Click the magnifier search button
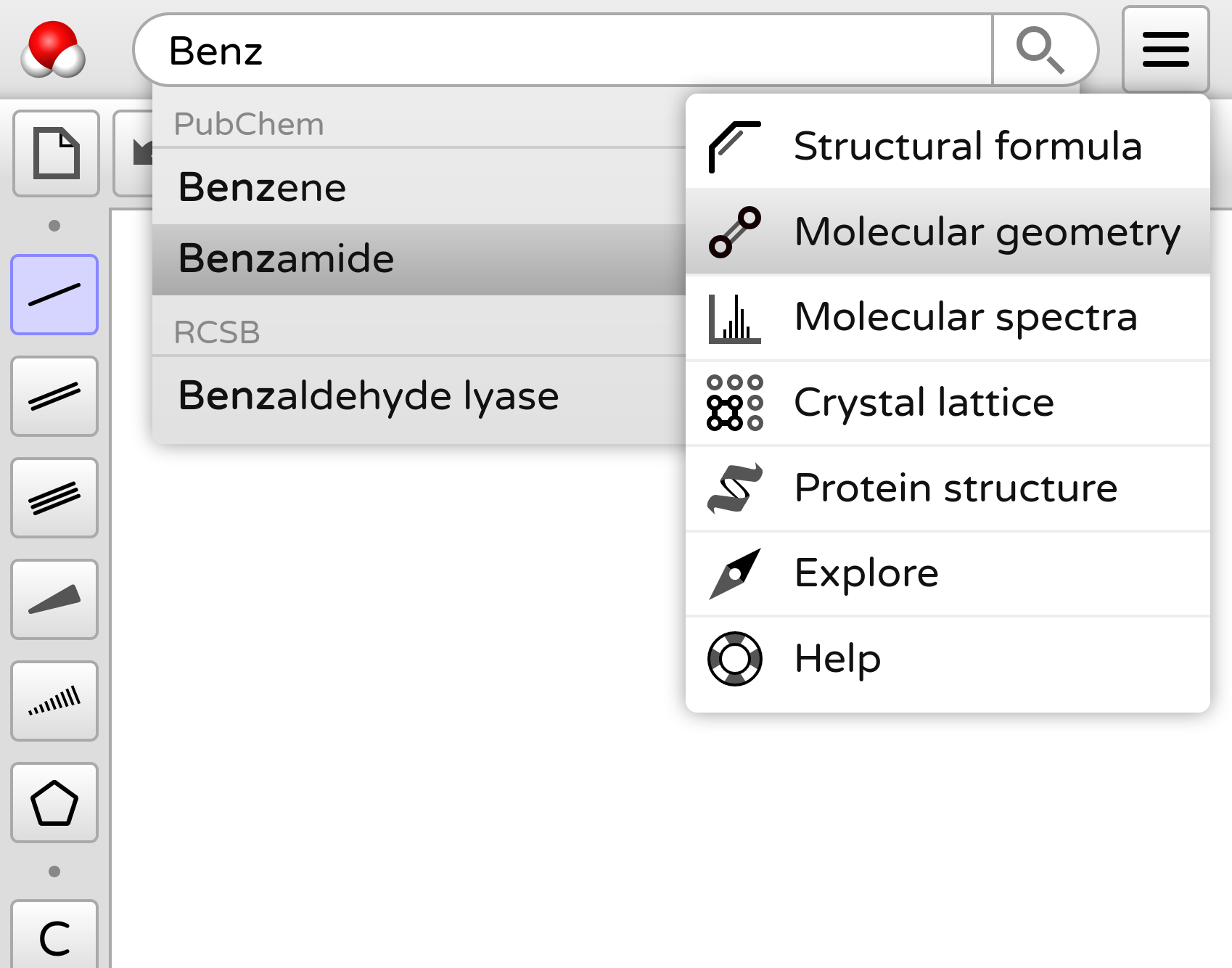This screenshot has height=968, width=1232. point(1040,50)
